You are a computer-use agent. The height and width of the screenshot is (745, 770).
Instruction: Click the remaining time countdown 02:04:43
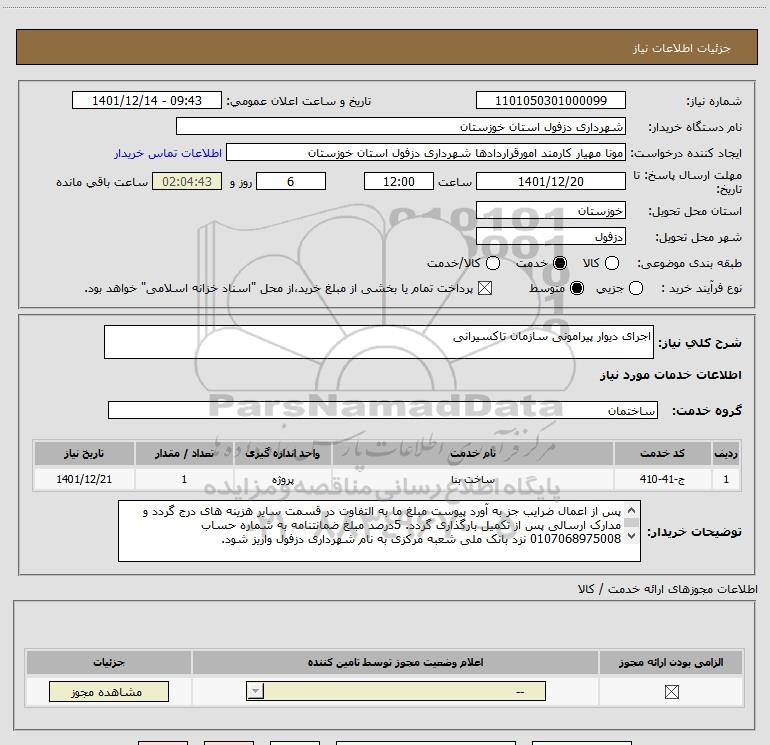[x=187, y=181]
